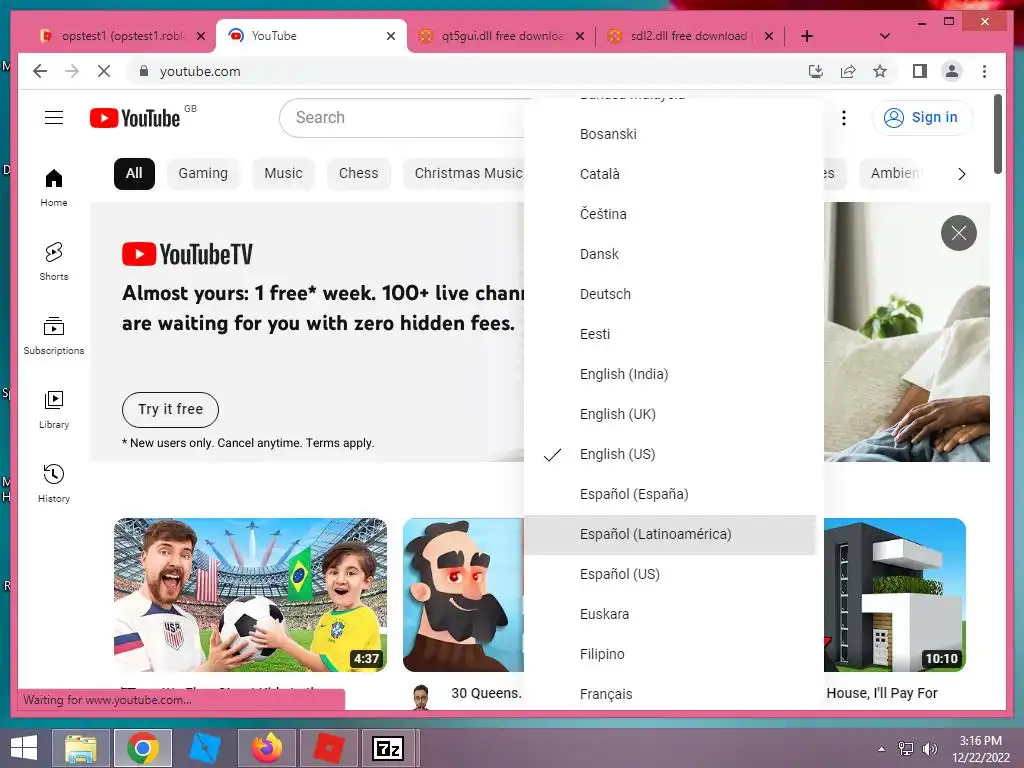Click the address bar URL

(200, 71)
